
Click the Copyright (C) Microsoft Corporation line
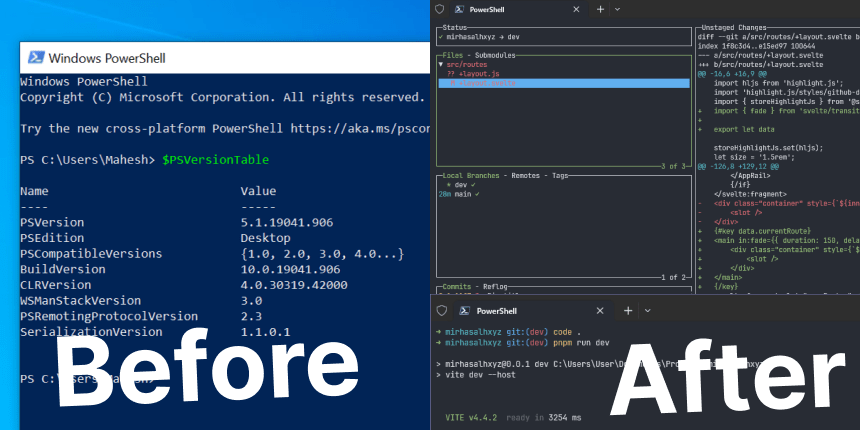click(222, 98)
